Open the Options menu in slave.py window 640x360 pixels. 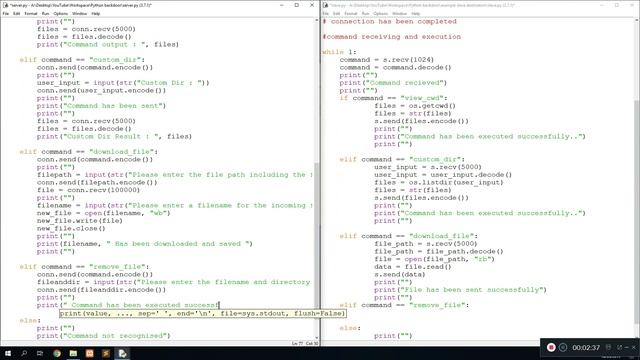point(380,13)
